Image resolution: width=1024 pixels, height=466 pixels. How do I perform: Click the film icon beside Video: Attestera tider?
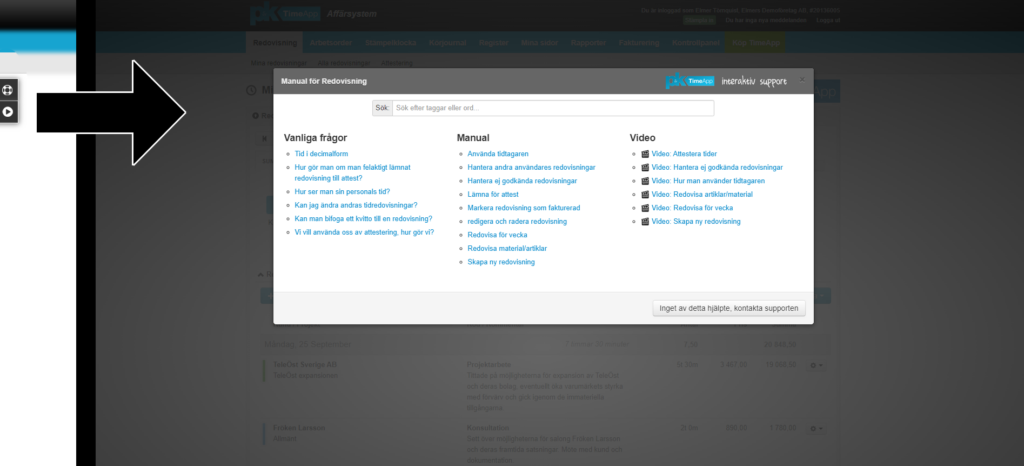click(646, 154)
